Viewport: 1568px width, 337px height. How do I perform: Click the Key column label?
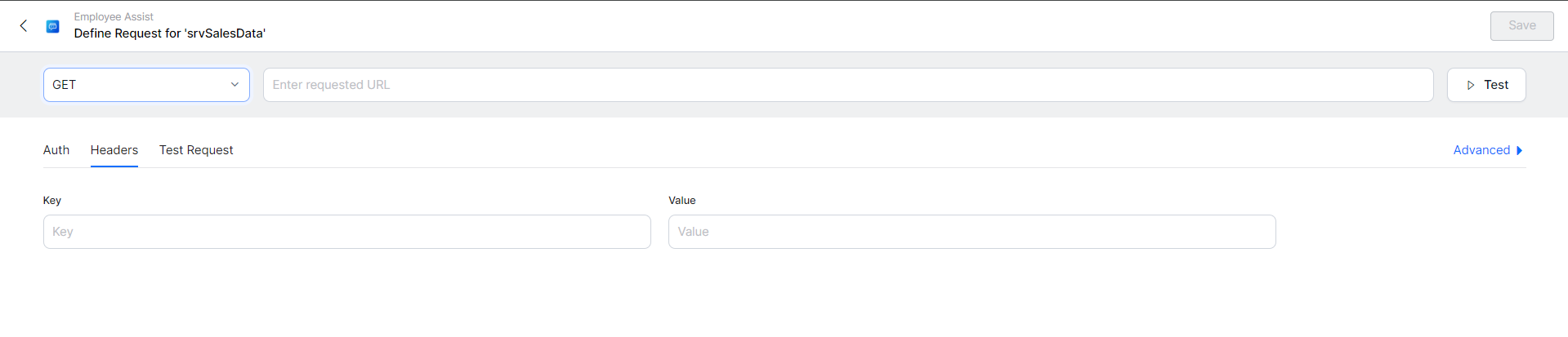(52, 201)
